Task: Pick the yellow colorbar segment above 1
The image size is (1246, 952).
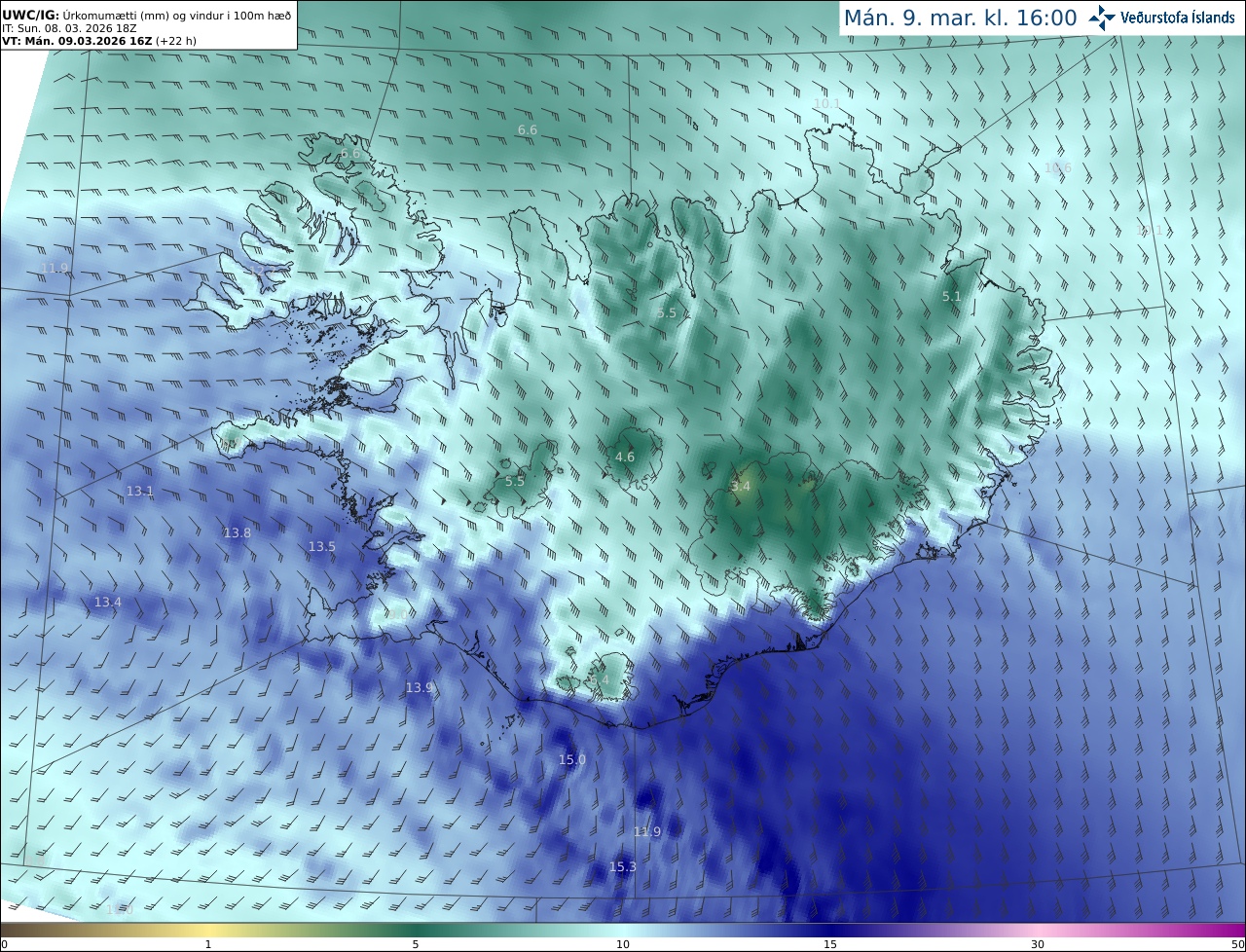Action: coord(208,931)
